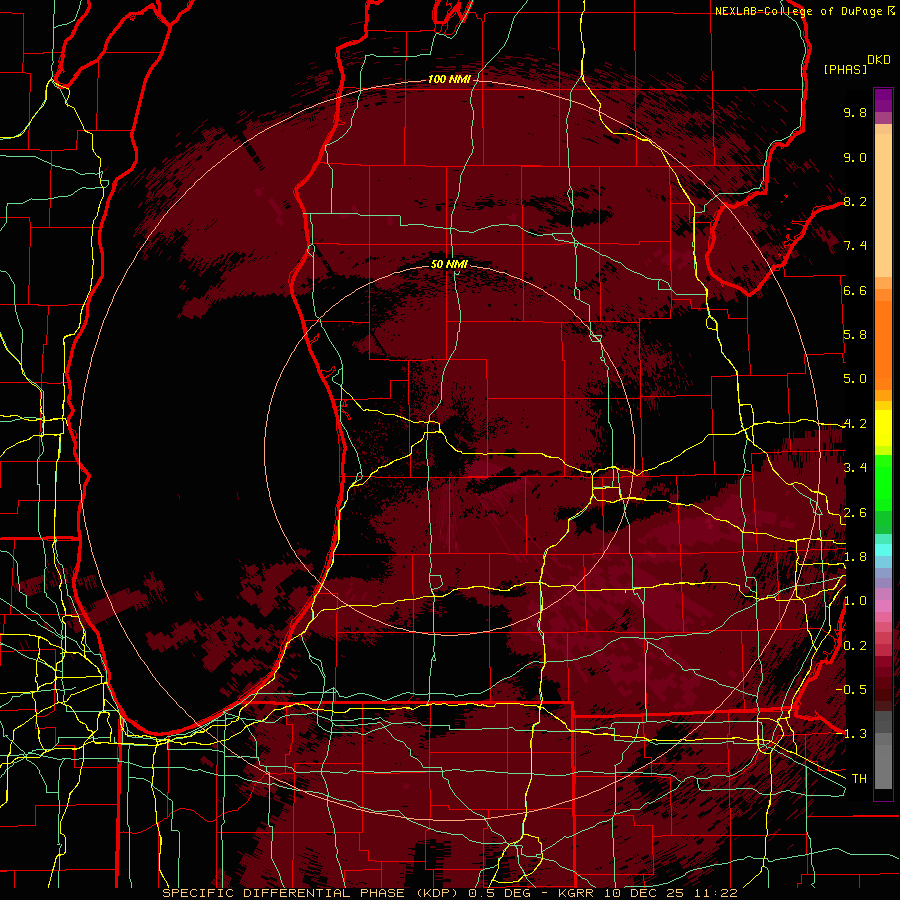Click the 50 NMI range ring label
This screenshot has width=900, height=900.
tap(449, 264)
